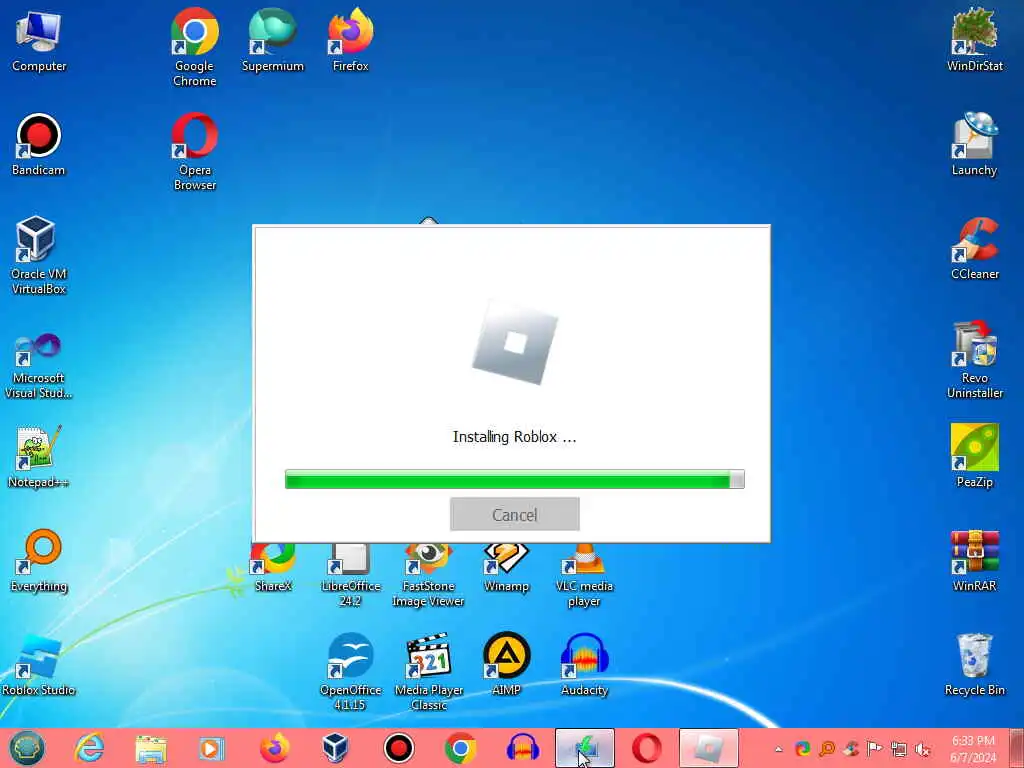Open Opera Browser desktop shortcut
The height and width of the screenshot is (768, 1024).
point(195,152)
